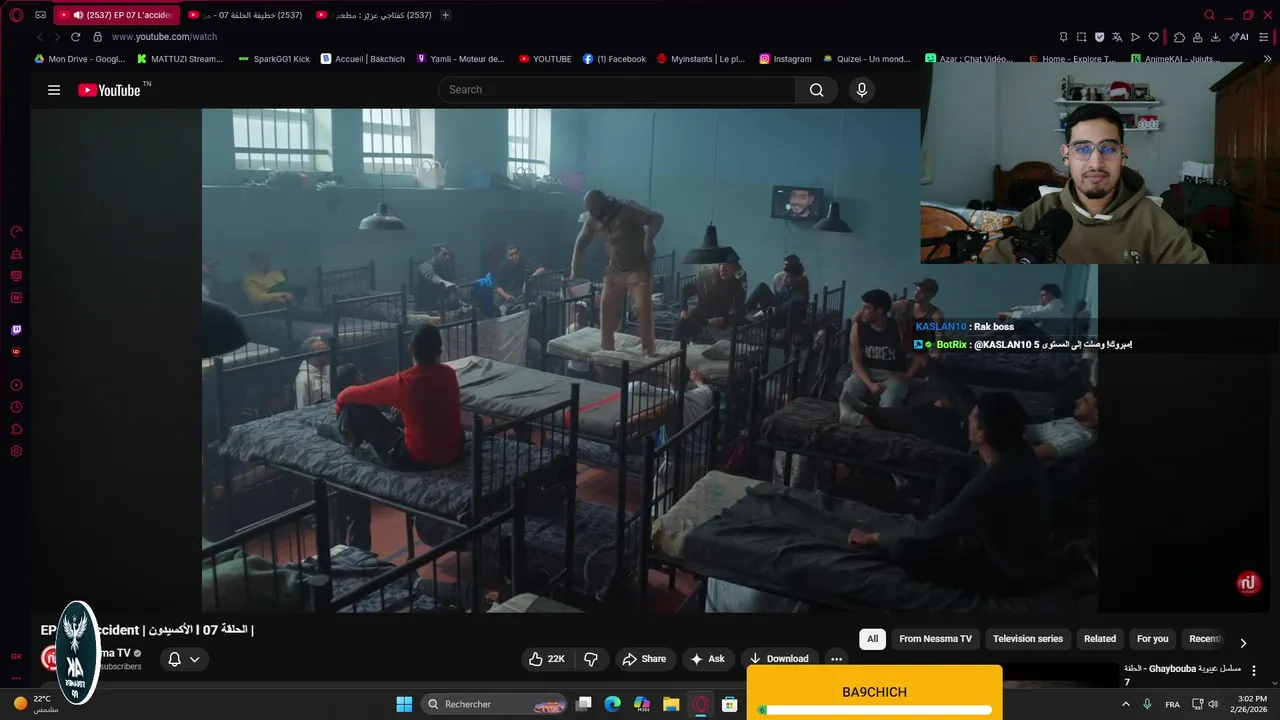Download the video with Download button
Image resolution: width=1280 pixels, height=720 pixels.
[779, 659]
